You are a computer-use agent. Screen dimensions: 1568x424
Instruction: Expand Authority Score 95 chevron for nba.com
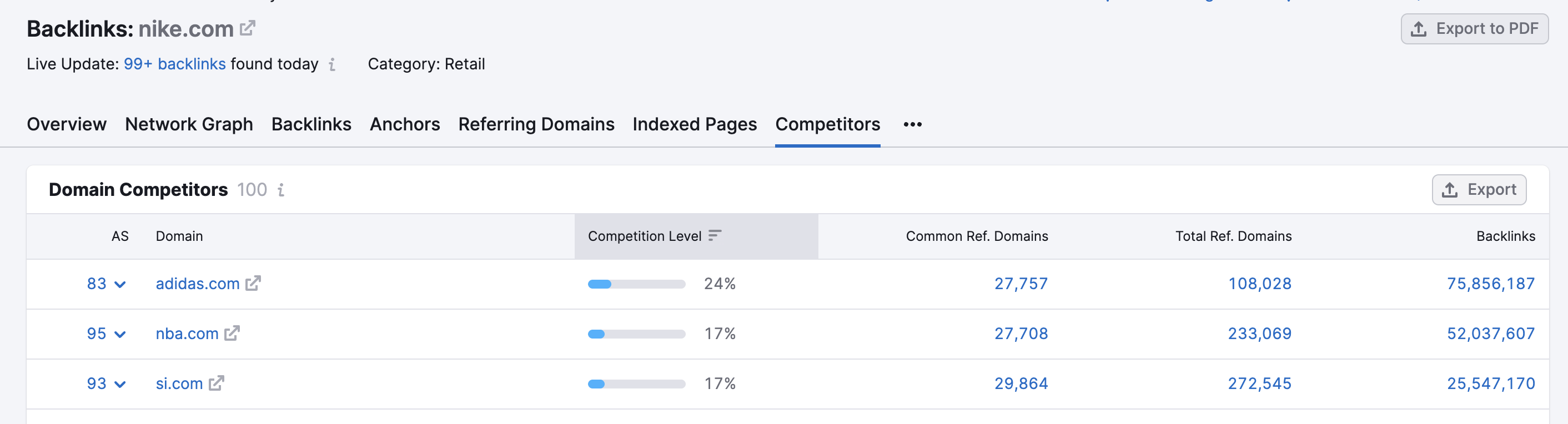120,334
